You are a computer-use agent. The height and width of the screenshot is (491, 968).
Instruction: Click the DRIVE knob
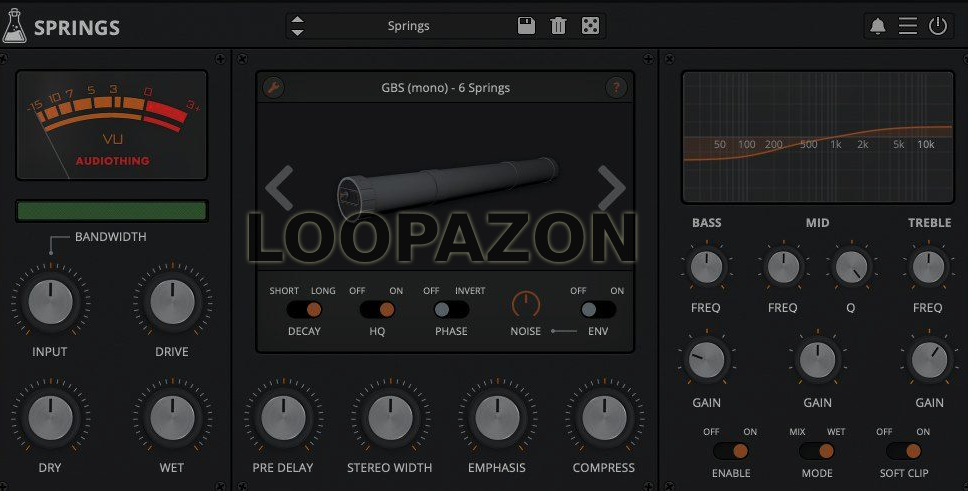tap(172, 302)
